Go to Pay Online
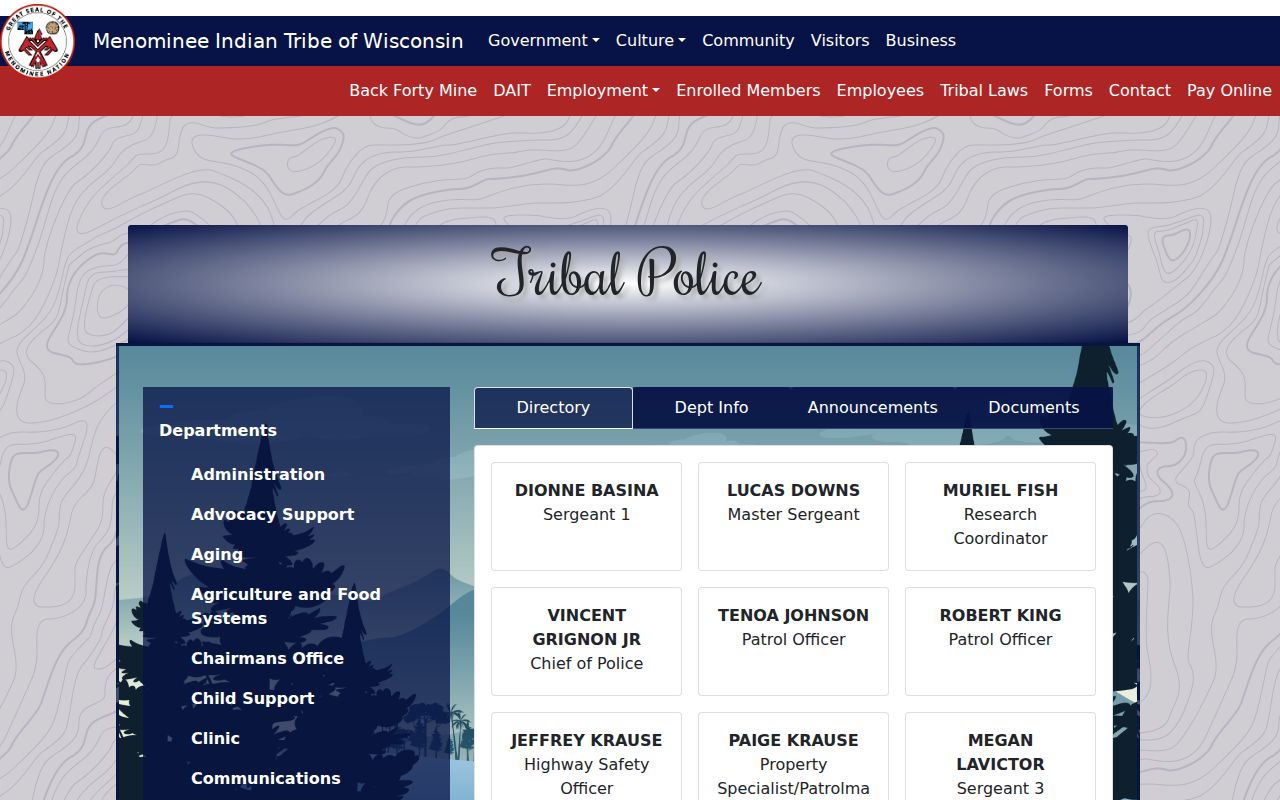This screenshot has height=800, width=1280. 1229,90
